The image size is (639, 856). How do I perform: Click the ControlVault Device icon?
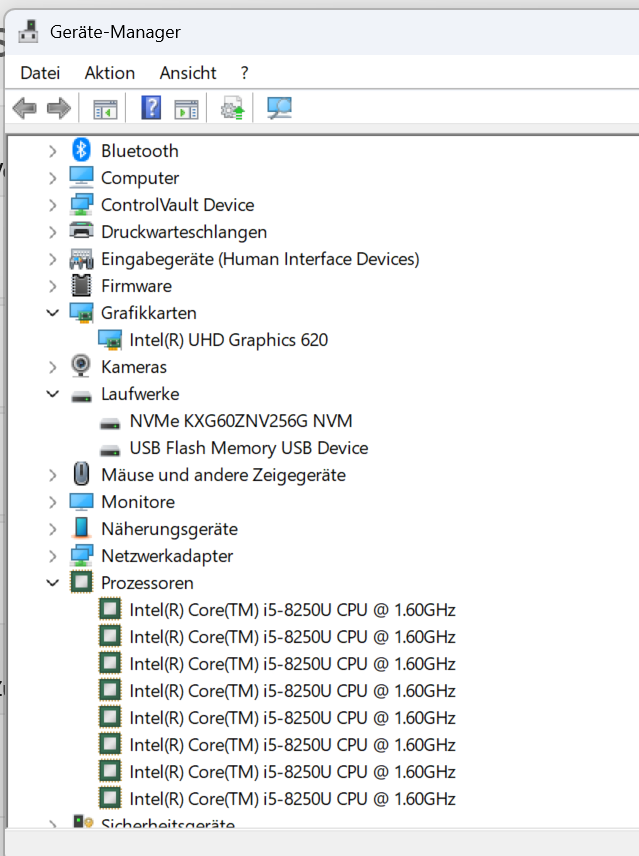pos(81,204)
